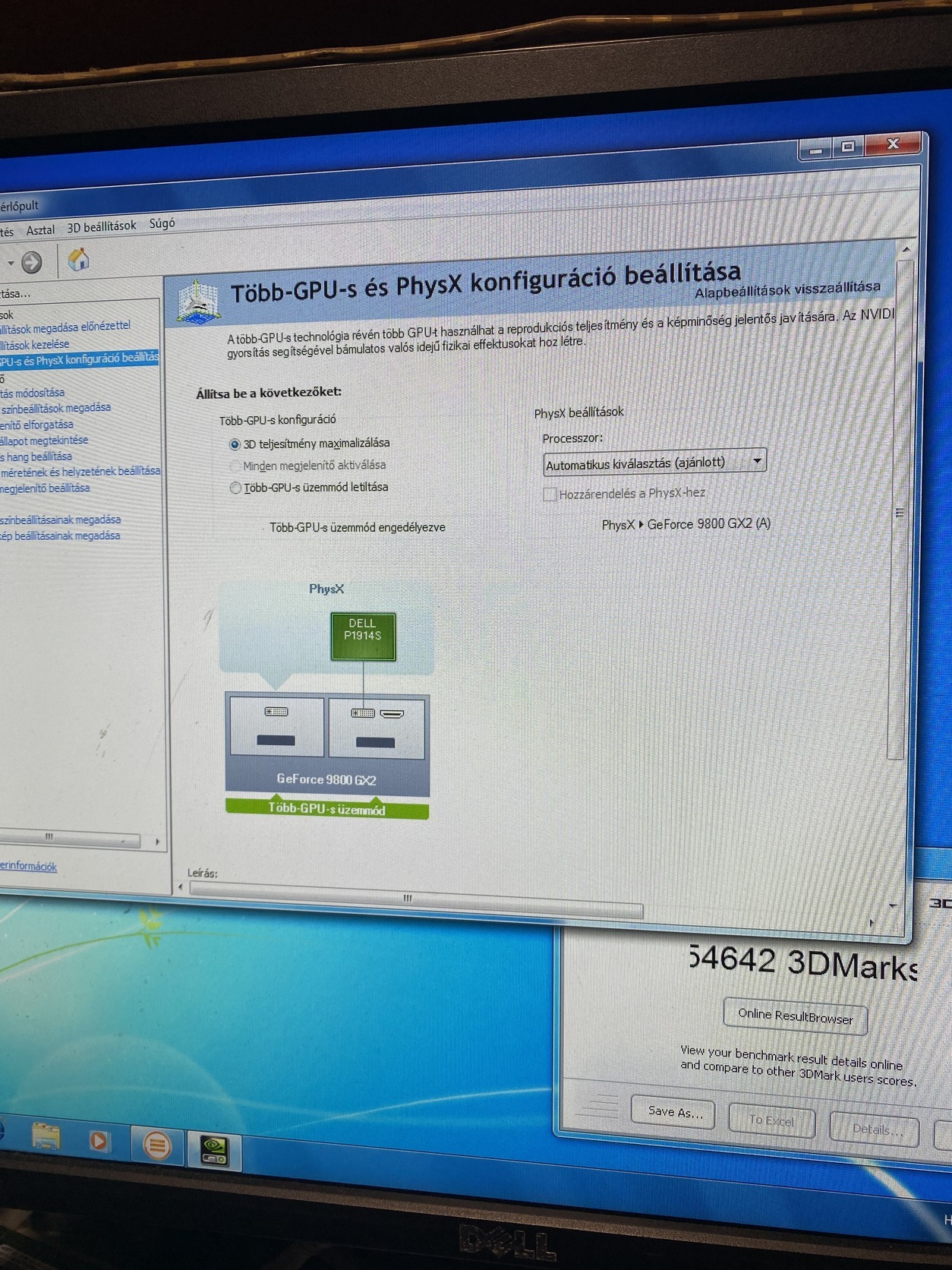Click the green 'Több-GPU-s üzemmód' bar
952x1270 pixels.
click(x=327, y=809)
